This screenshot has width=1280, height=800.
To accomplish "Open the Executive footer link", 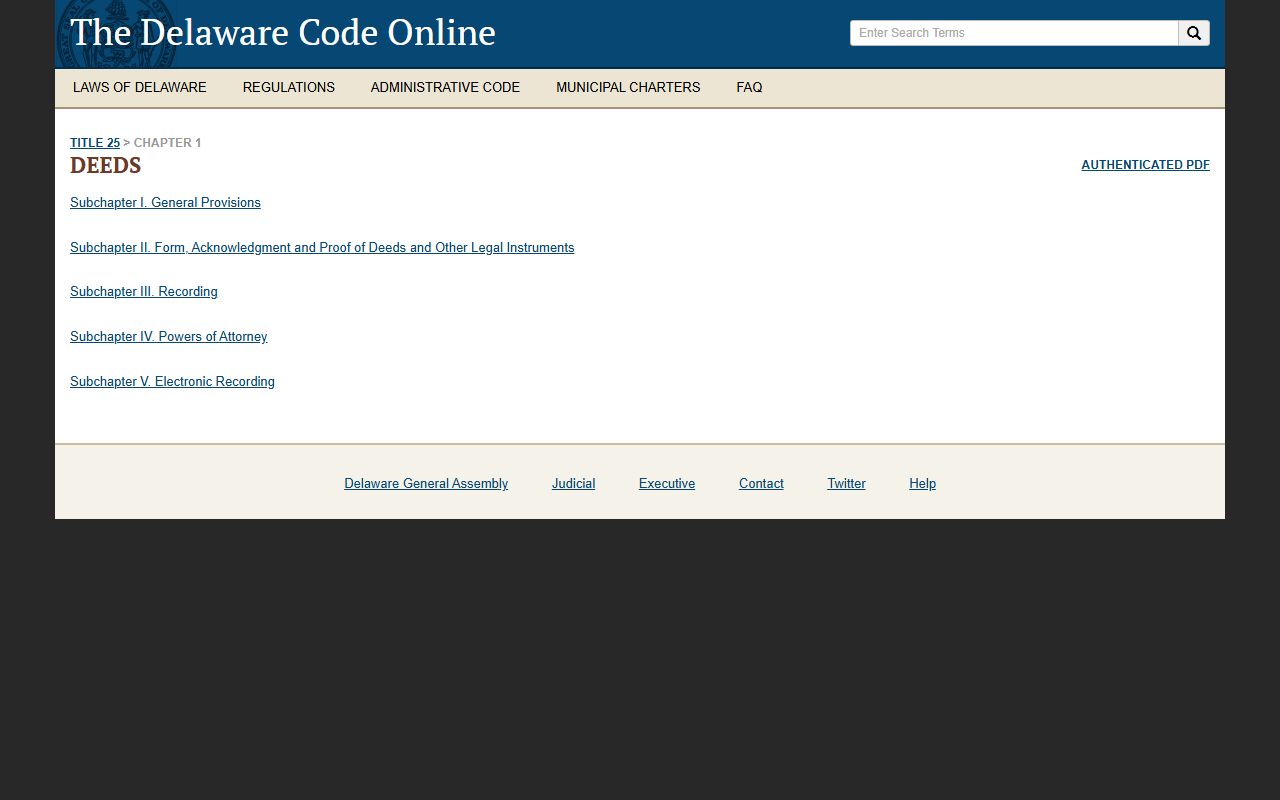I will point(667,484).
